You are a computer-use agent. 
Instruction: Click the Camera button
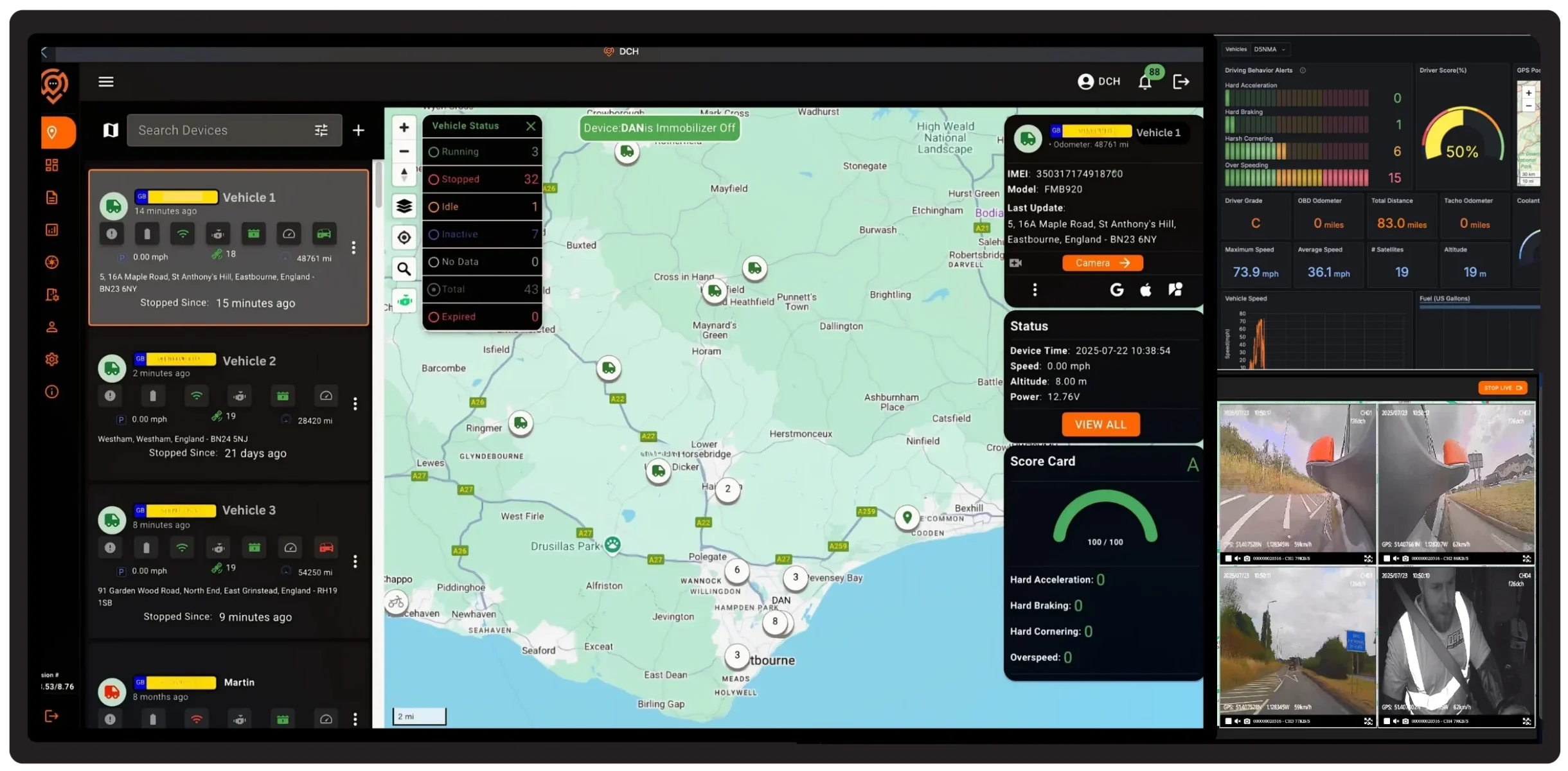coord(1102,263)
